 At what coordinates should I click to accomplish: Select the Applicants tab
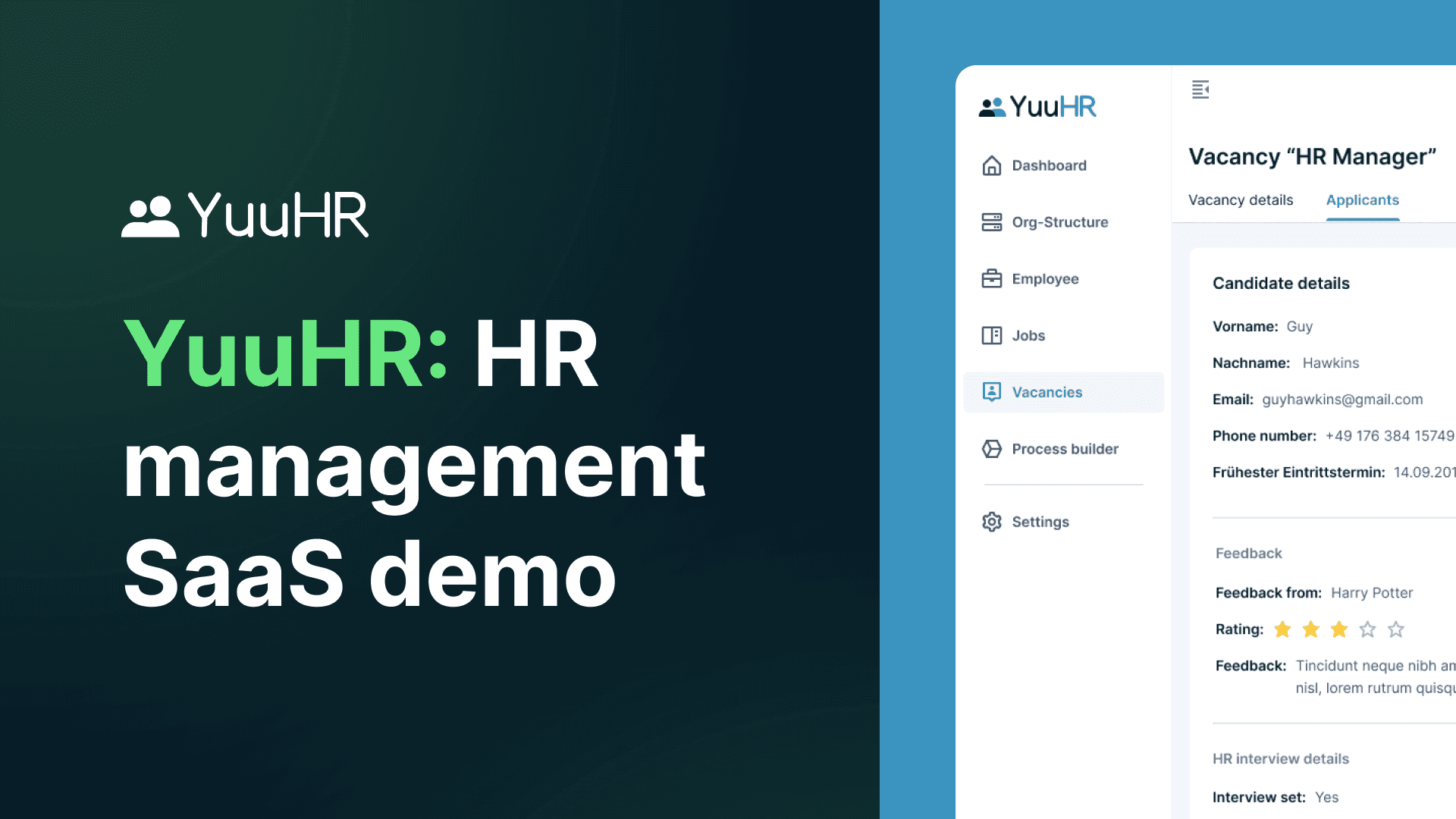click(1362, 199)
